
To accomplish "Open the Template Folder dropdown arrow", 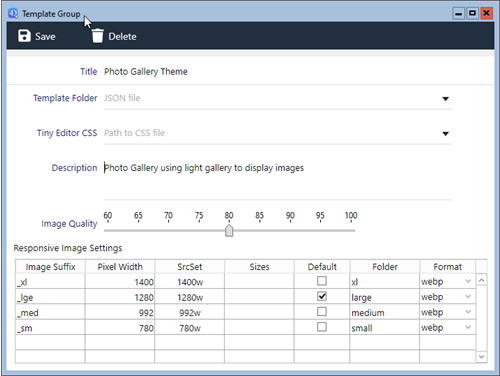I will (445, 99).
